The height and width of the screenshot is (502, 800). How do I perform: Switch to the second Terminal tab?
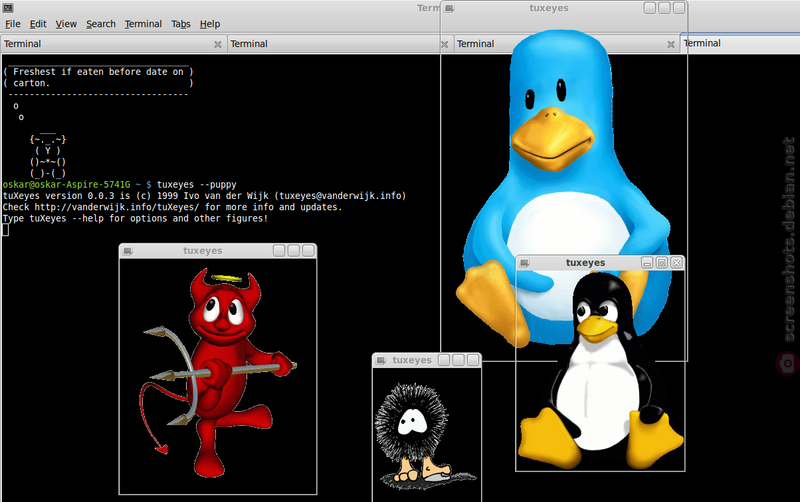click(x=339, y=44)
